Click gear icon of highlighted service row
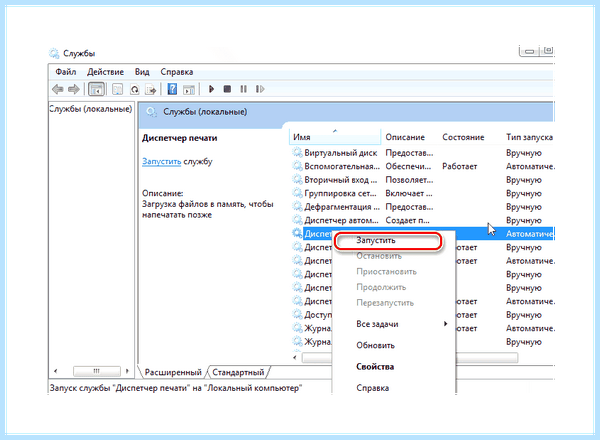The image size is (600, 440). pos(297,233)
